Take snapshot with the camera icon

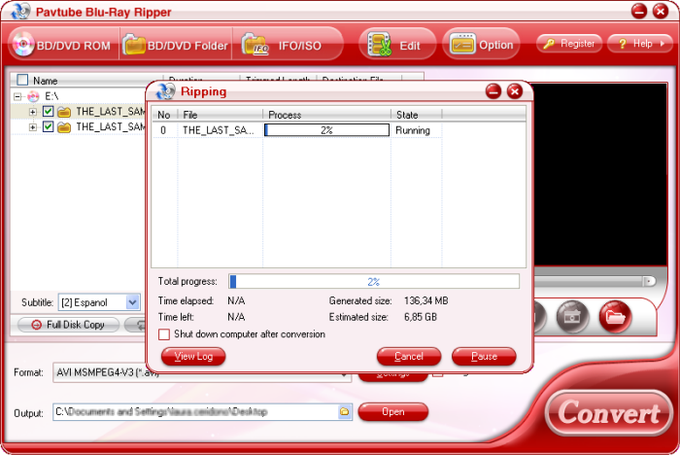pyautogui.click(x=572, y=317)
